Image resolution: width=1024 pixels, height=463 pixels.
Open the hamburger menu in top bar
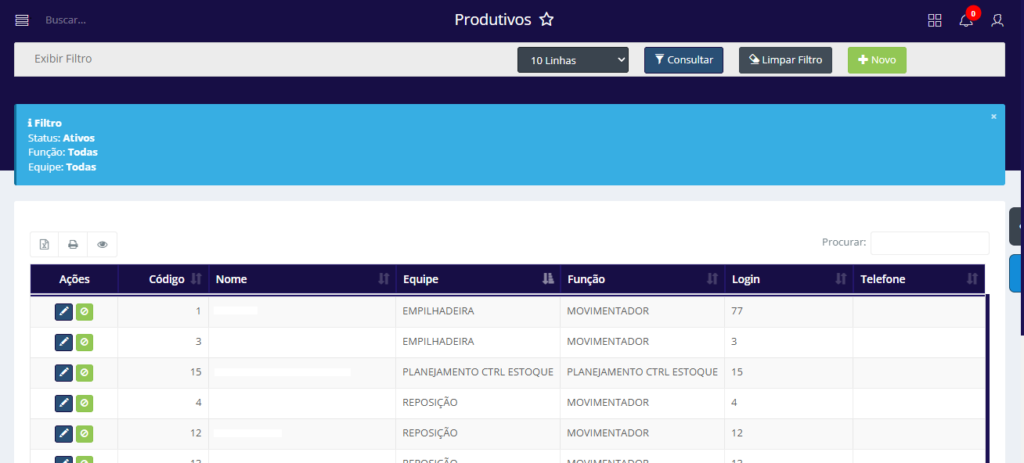(x=22, y=20)
